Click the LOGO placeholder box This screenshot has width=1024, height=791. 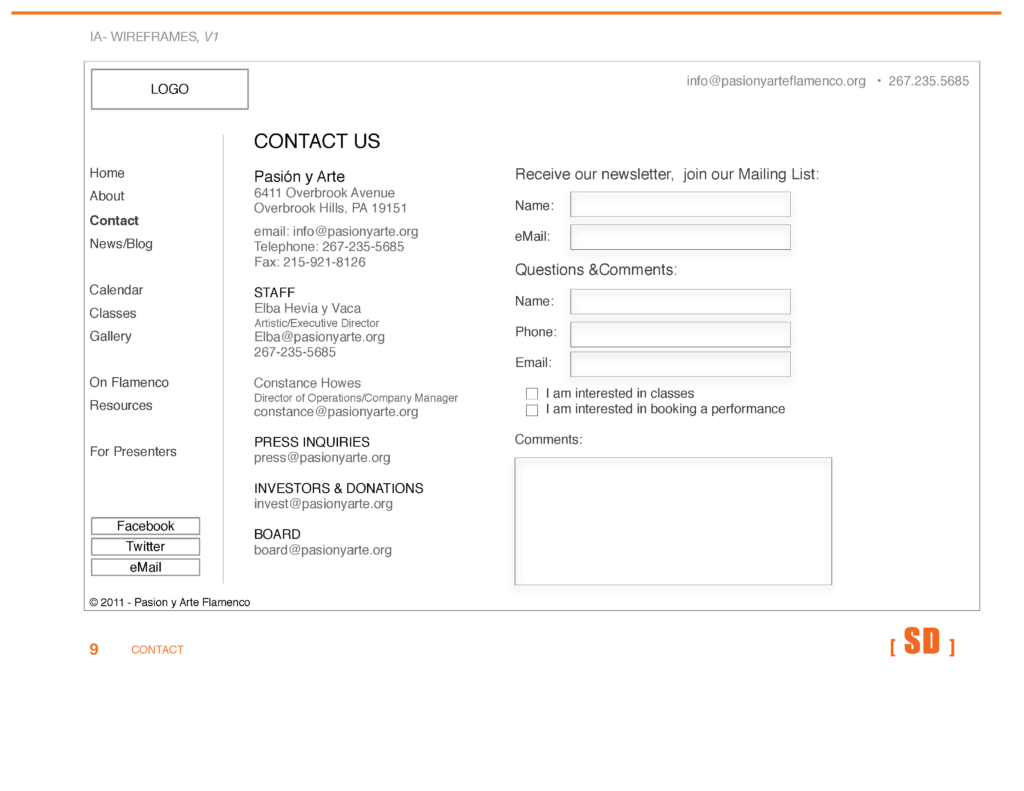169,89
